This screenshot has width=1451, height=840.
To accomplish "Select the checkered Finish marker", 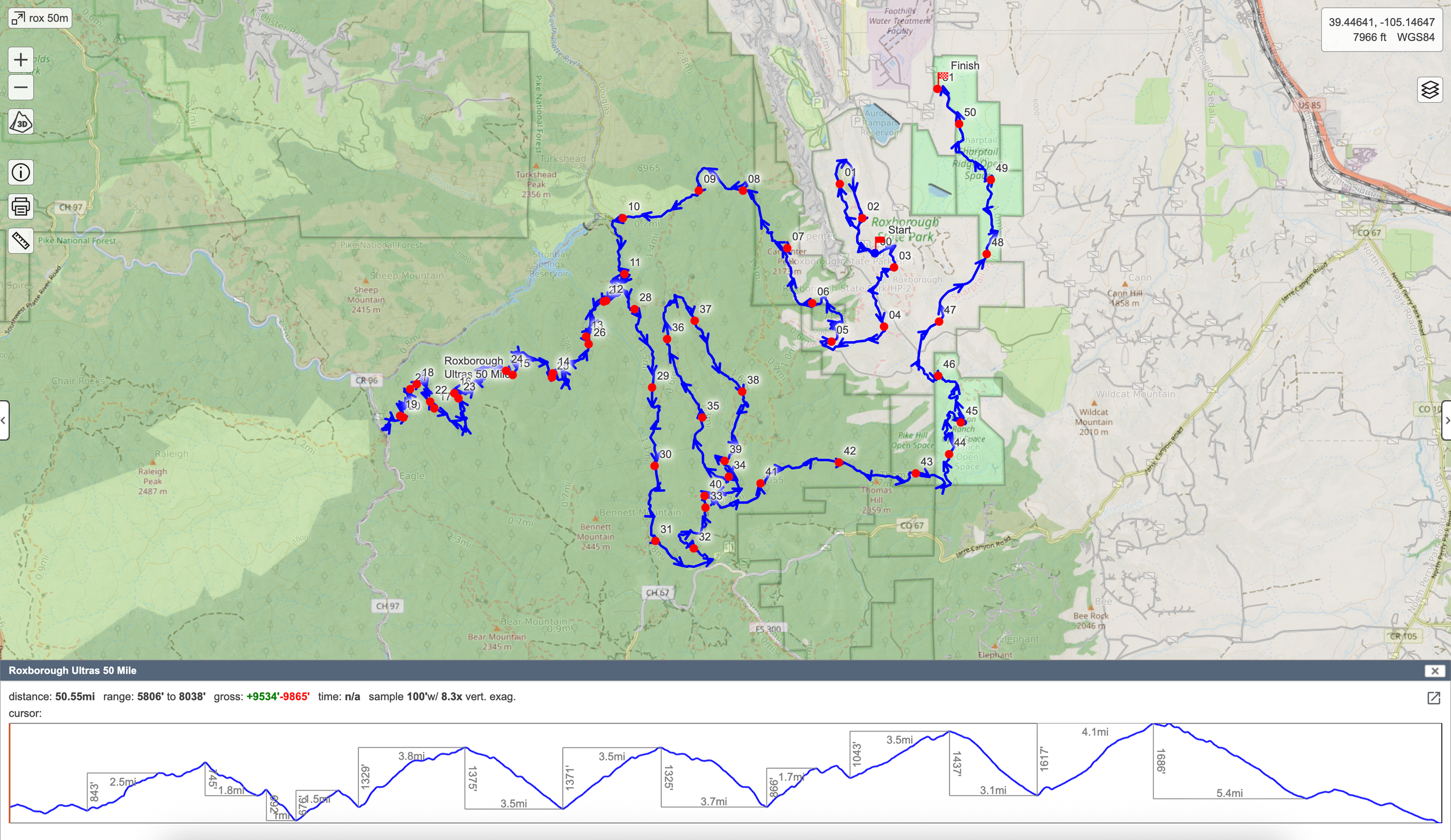I will (x=943, y=75).
